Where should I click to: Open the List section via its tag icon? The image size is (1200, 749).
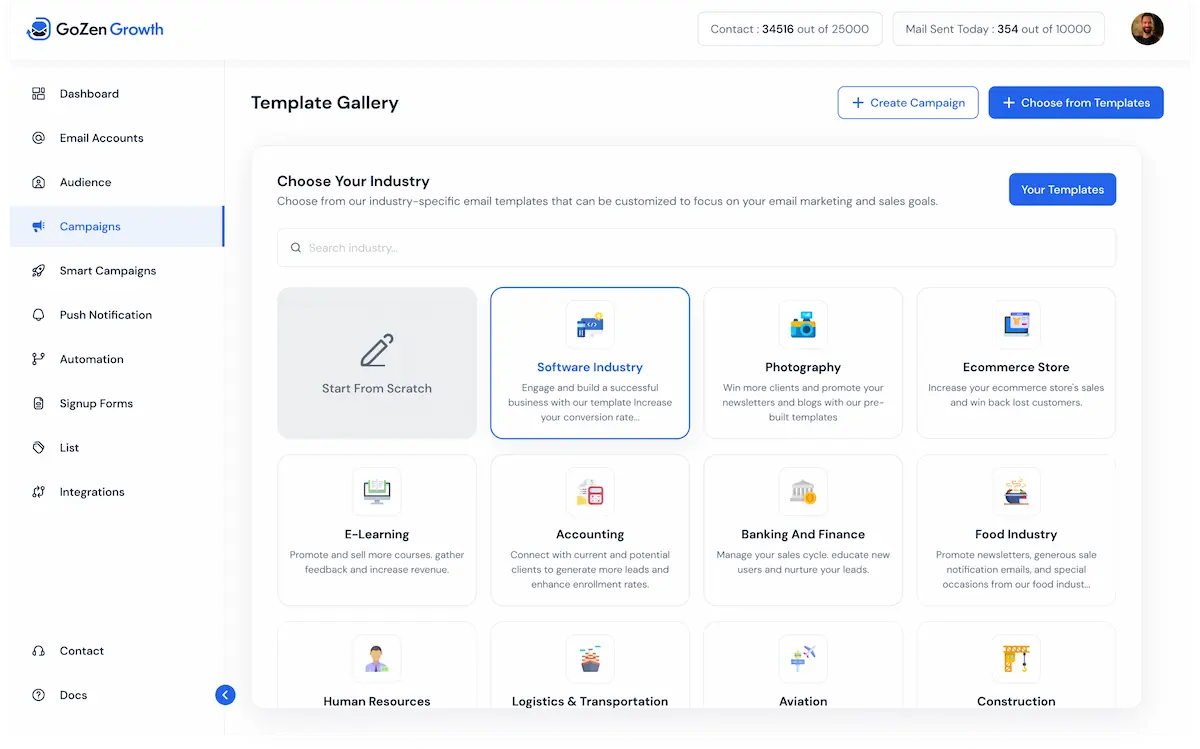pos(37,447)
